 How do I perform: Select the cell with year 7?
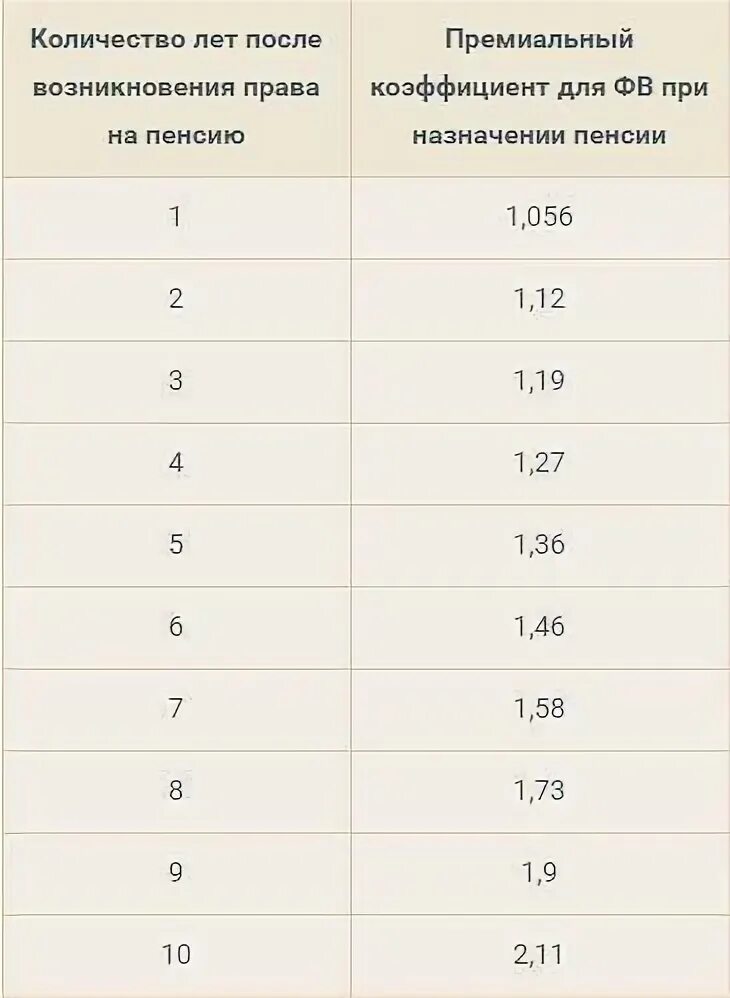[176, 708]
